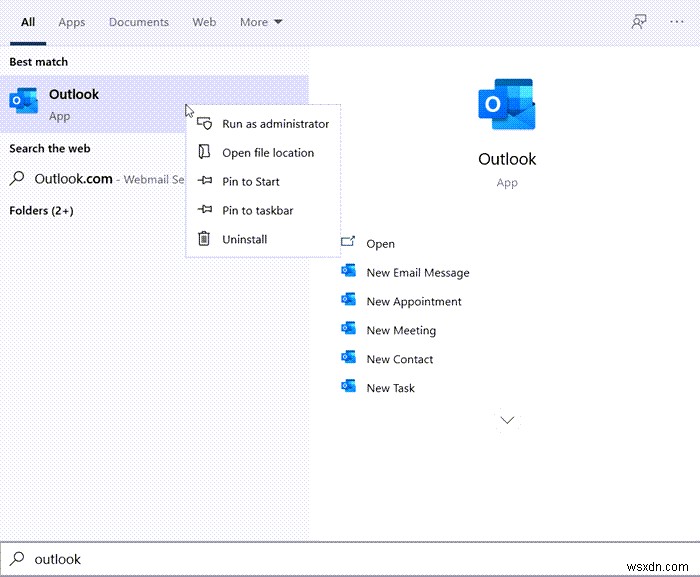Click the Outlook icon beside New Task

[348, 386]
